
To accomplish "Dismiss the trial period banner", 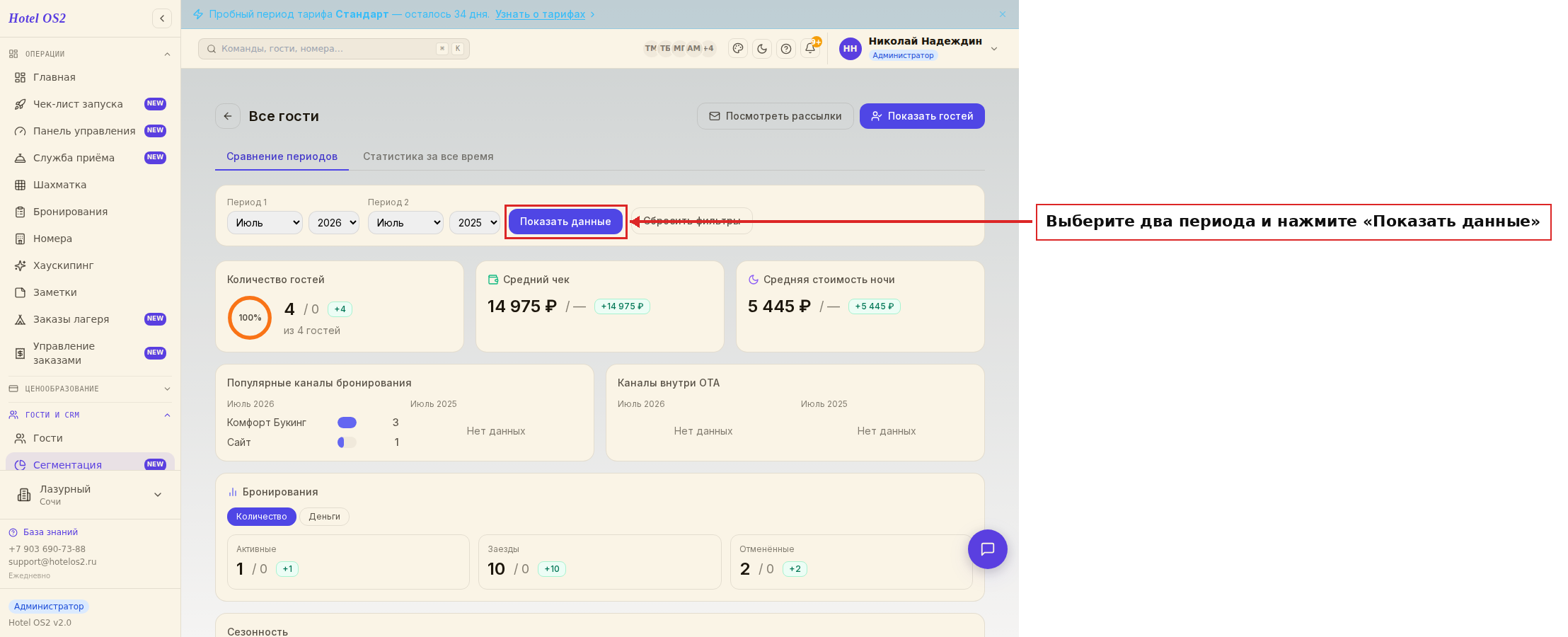I will (1003, 14).
